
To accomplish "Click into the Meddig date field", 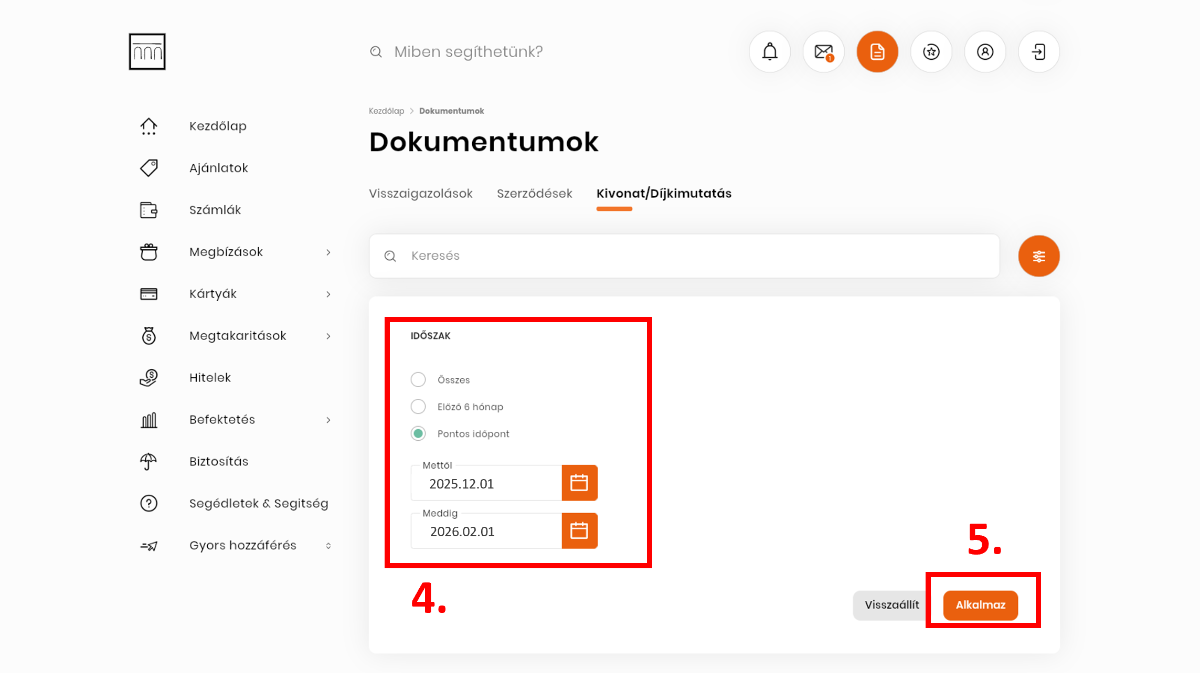I will [486, 531].
